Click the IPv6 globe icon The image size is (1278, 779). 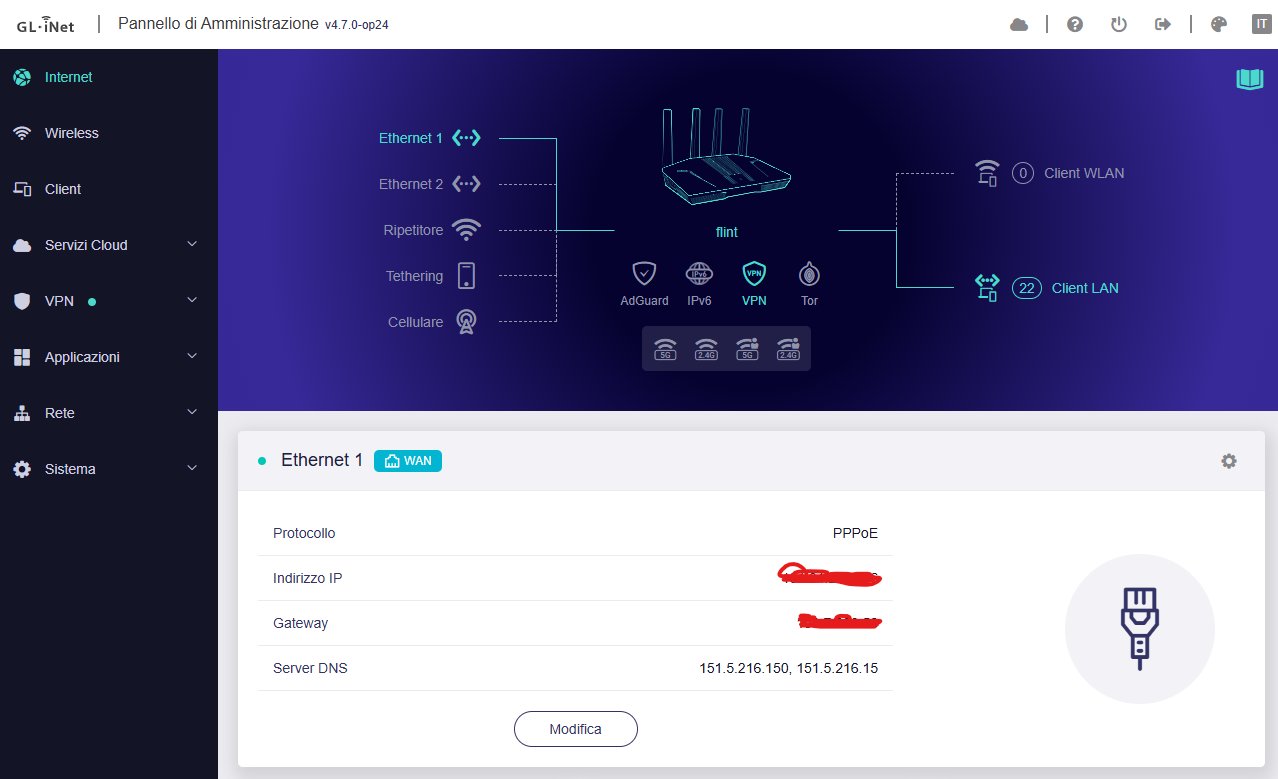click(699, 273)
